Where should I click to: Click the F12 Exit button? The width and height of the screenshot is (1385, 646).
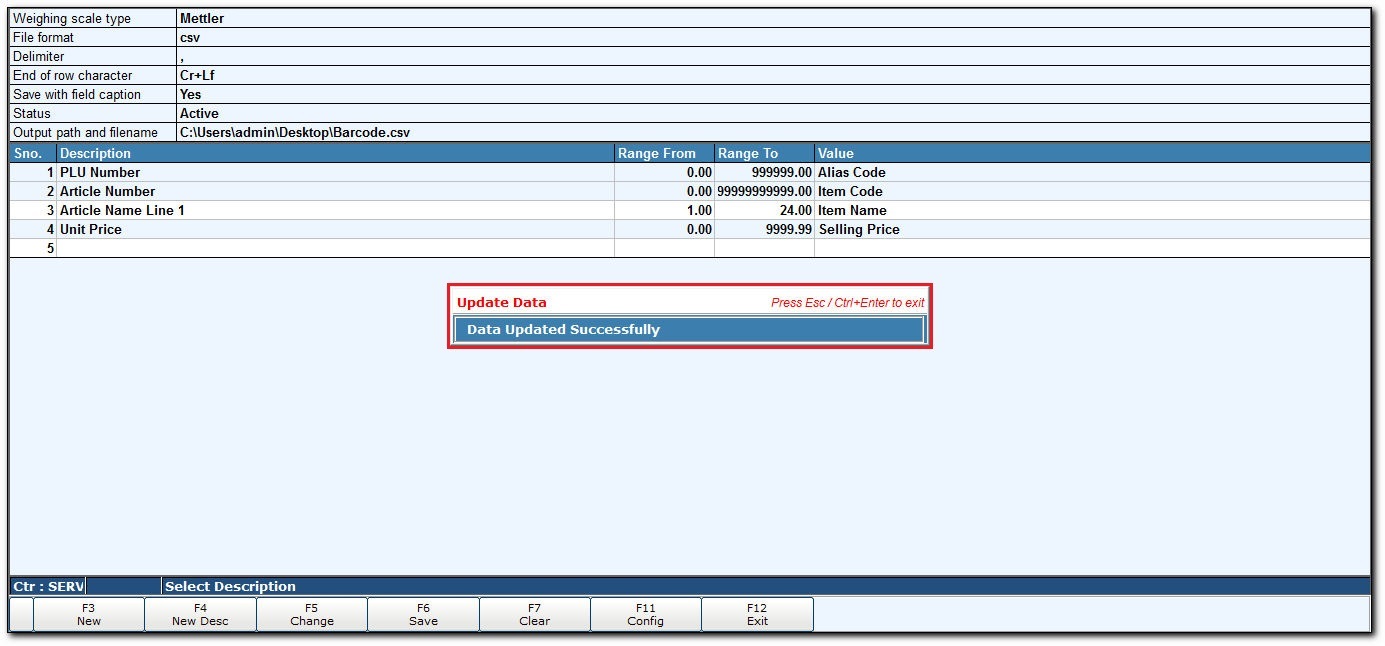[758, 614]
